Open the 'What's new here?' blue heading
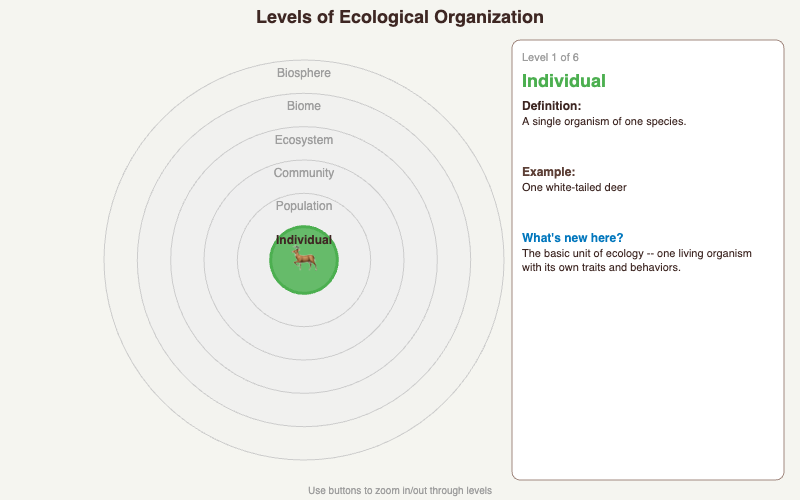The width and height of the screenshot is (800, 502). coord(572,238)
